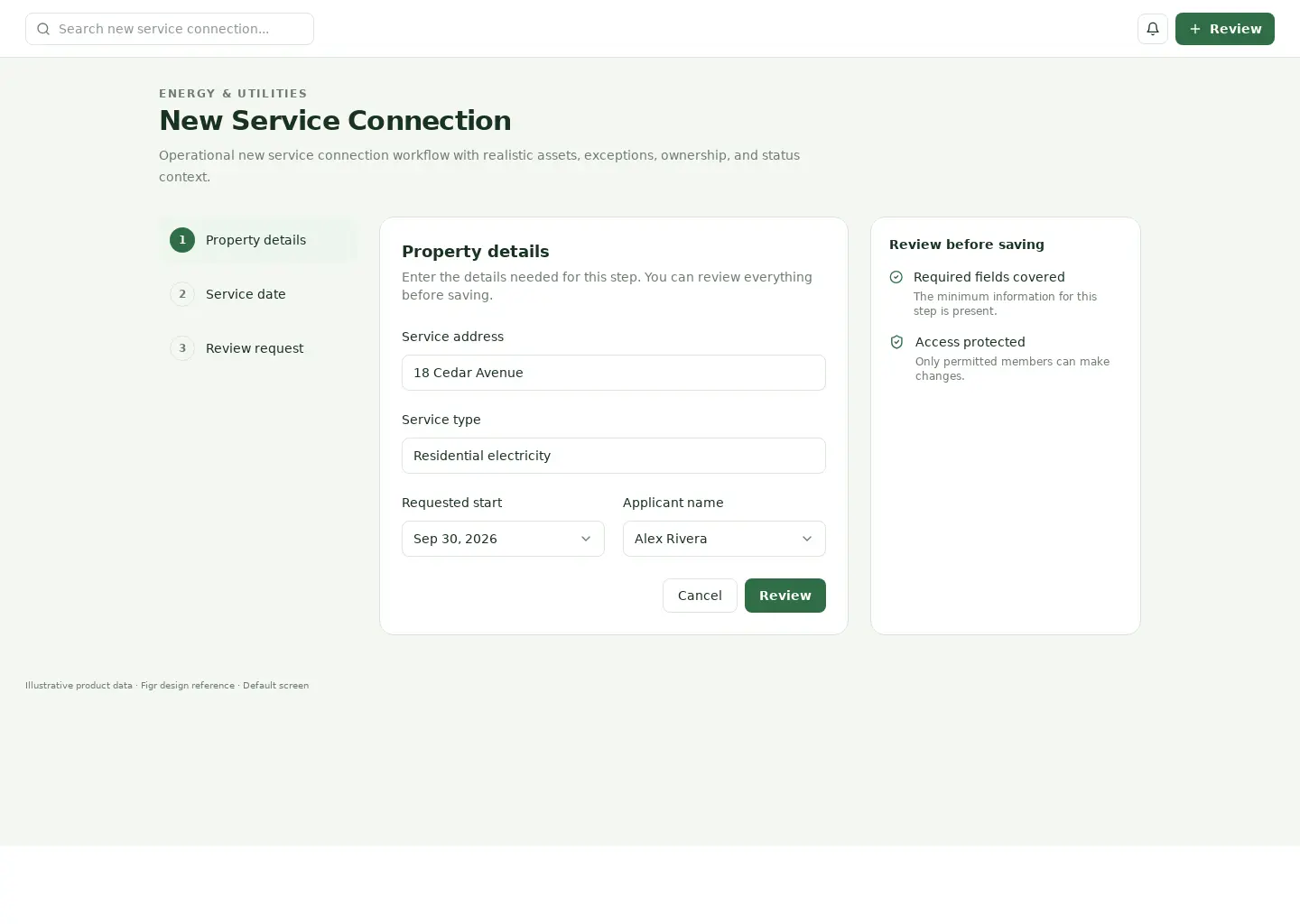Click the notification bell icon
Image resolution: width=1300 pixels, height=924 pixels.
coord(1153,29)
